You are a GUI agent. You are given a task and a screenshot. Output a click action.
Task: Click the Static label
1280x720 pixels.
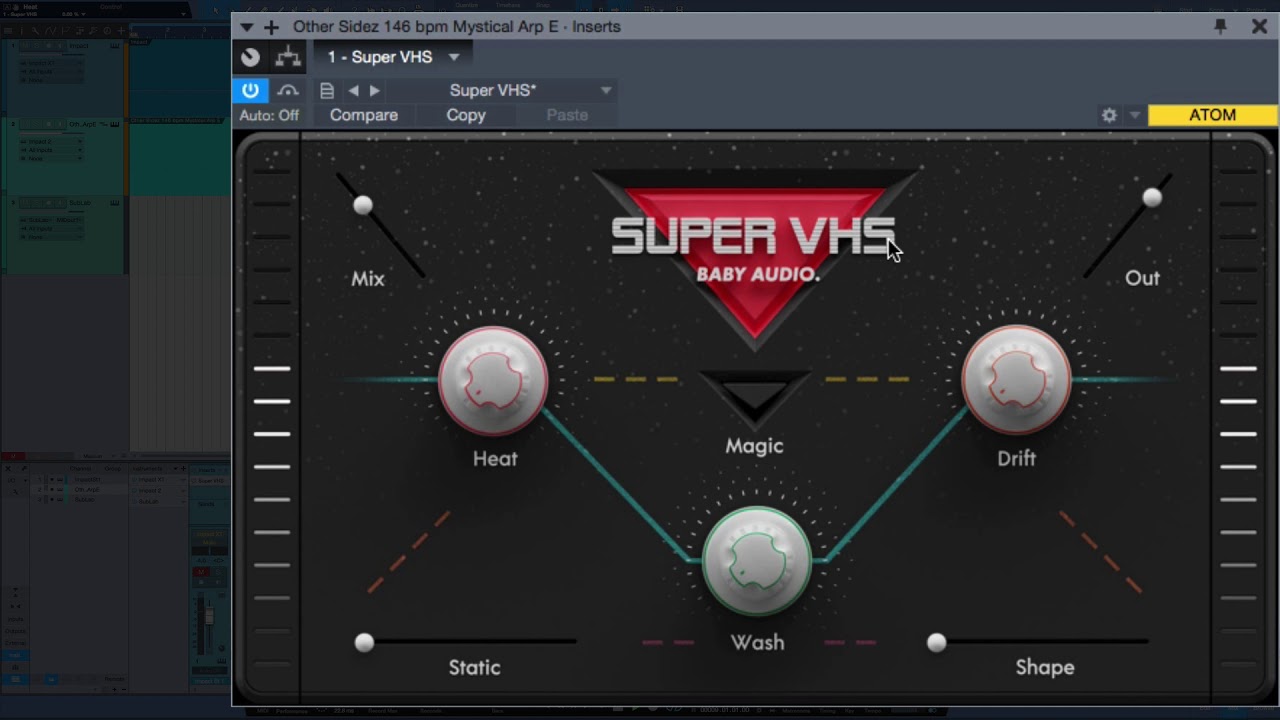[474, 667]
